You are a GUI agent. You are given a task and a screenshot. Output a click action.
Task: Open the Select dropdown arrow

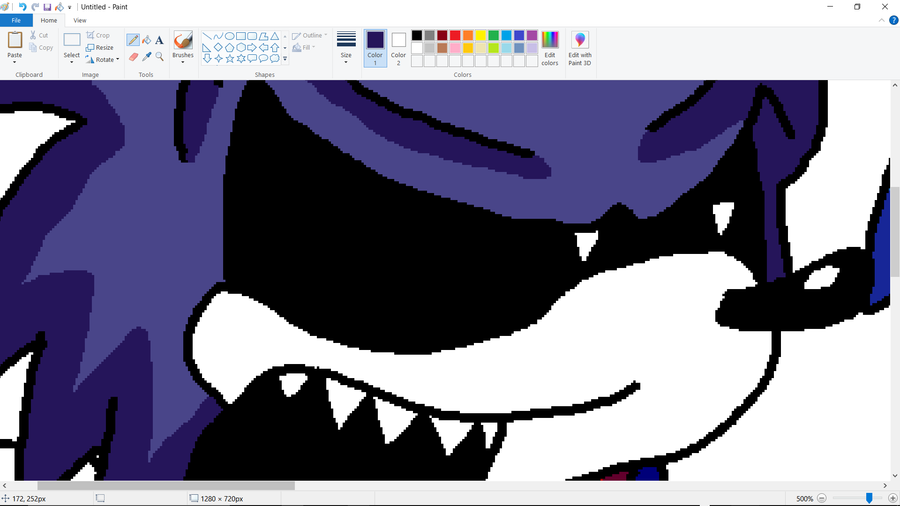72,62
